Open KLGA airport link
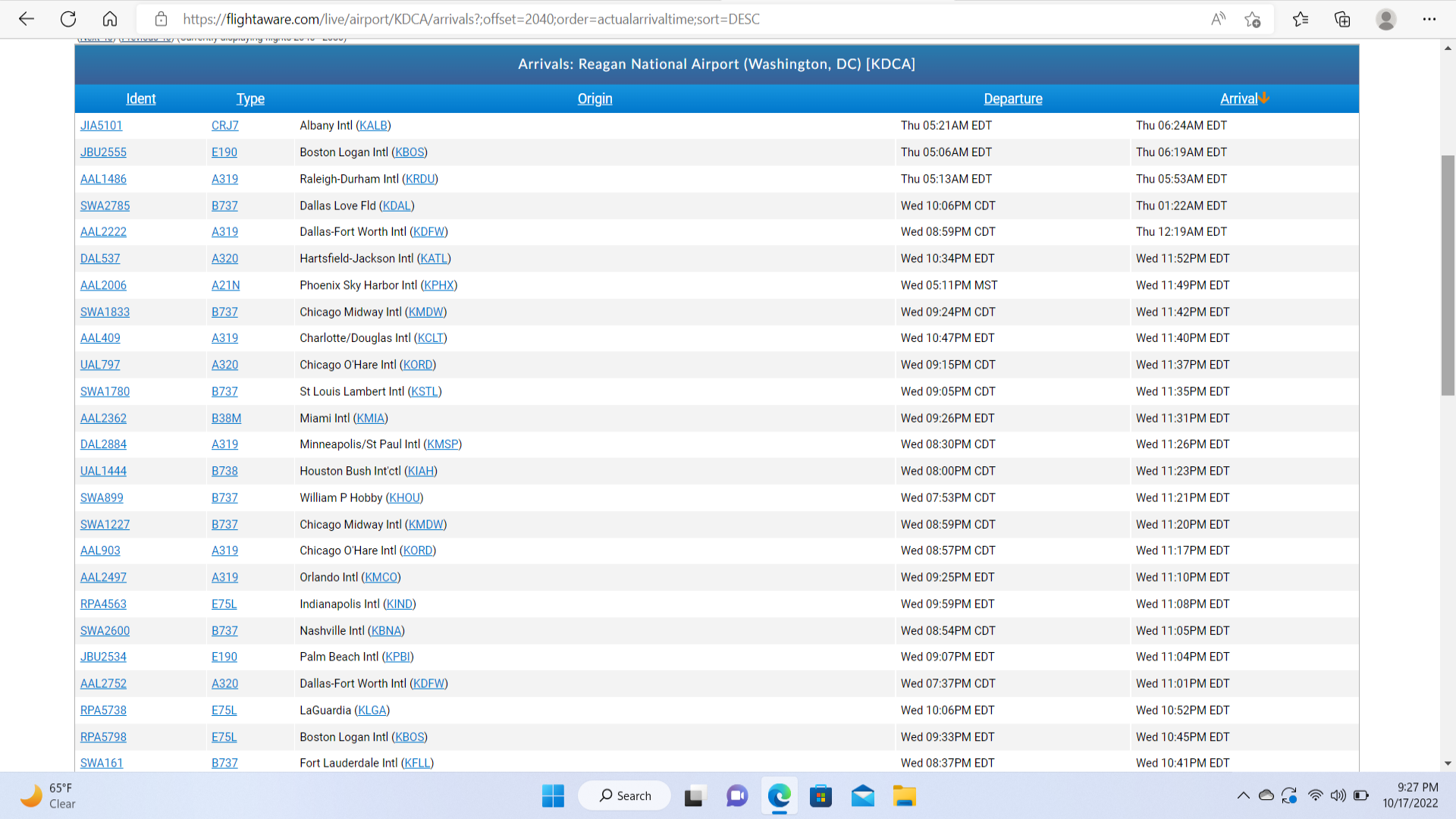This screenshot has width=1456, height=819. [x=372, y=711]
